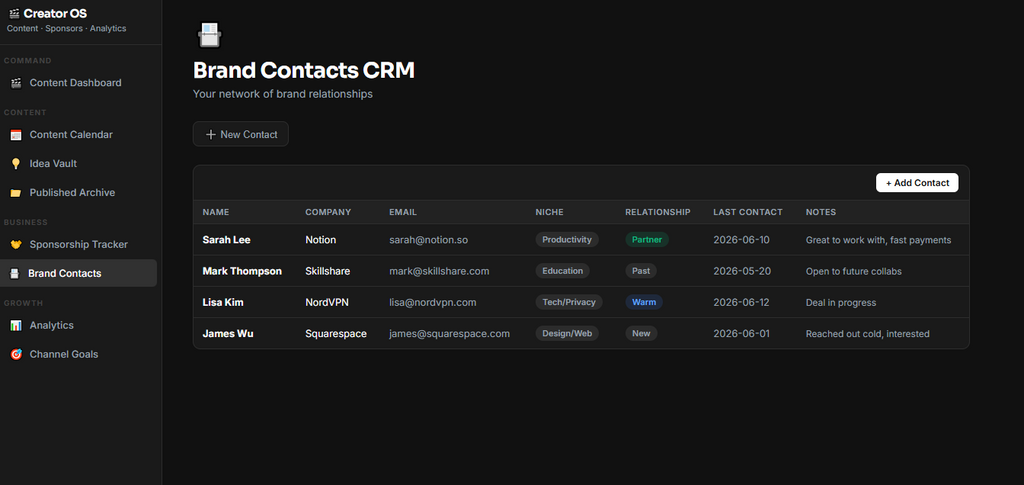Click note 'Deal in progress'
The width and height of the screenshot is (1024, 485).
pyautogui.click(x=841, y=302)
